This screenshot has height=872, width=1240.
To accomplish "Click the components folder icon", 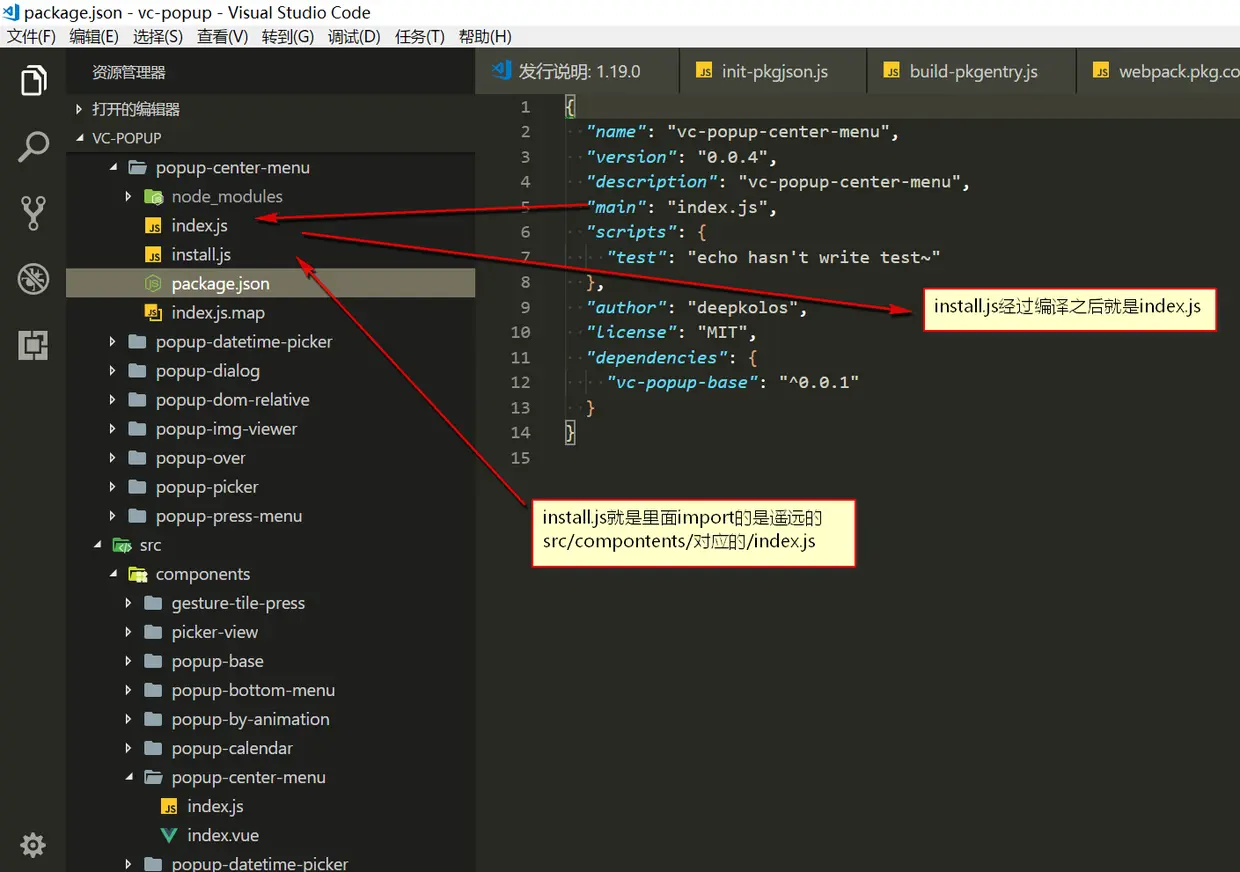I will click(138, 574).
